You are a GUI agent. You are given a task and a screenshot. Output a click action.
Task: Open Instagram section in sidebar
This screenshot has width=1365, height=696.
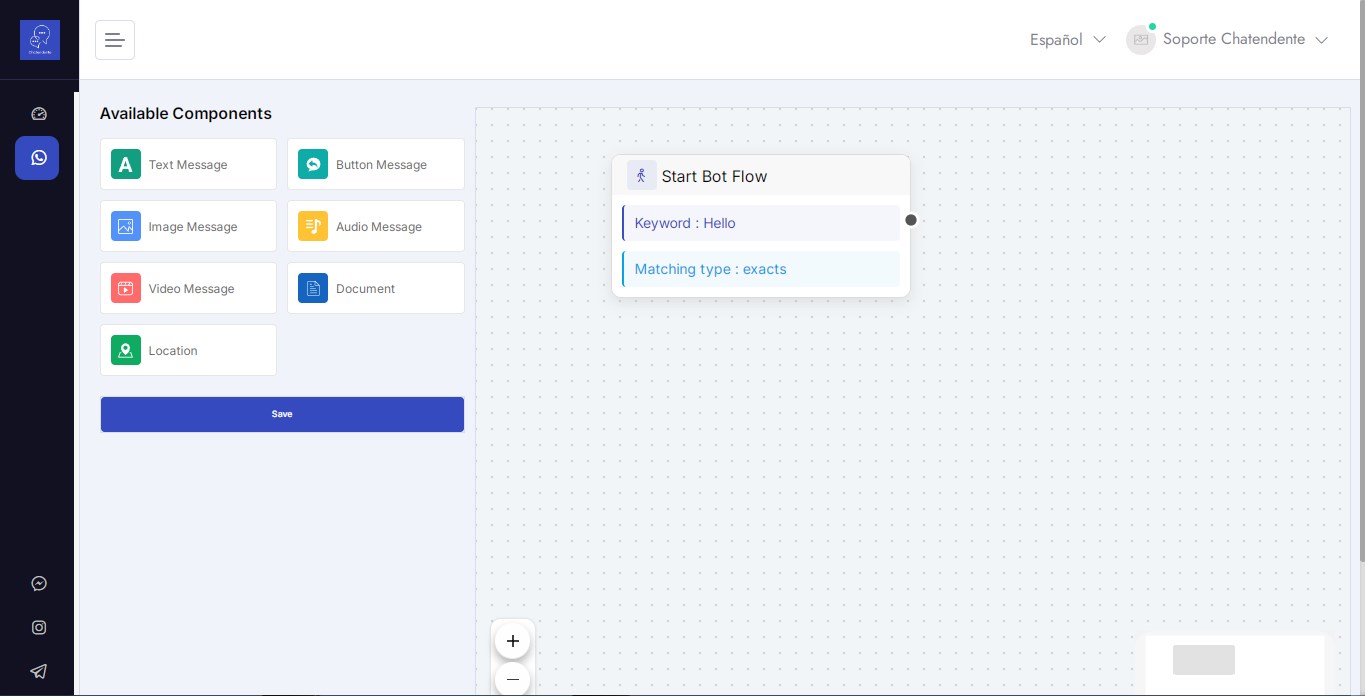[x=38, y=628]
